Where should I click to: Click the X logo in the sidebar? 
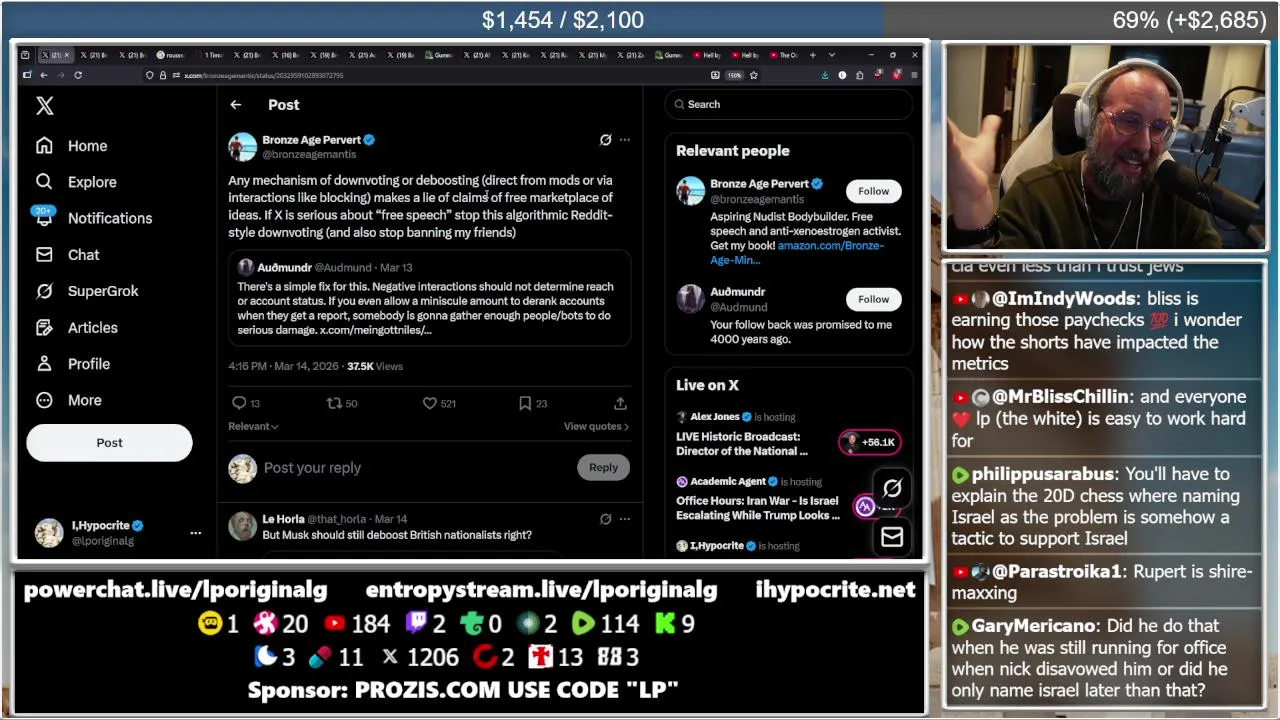[44, 106]
